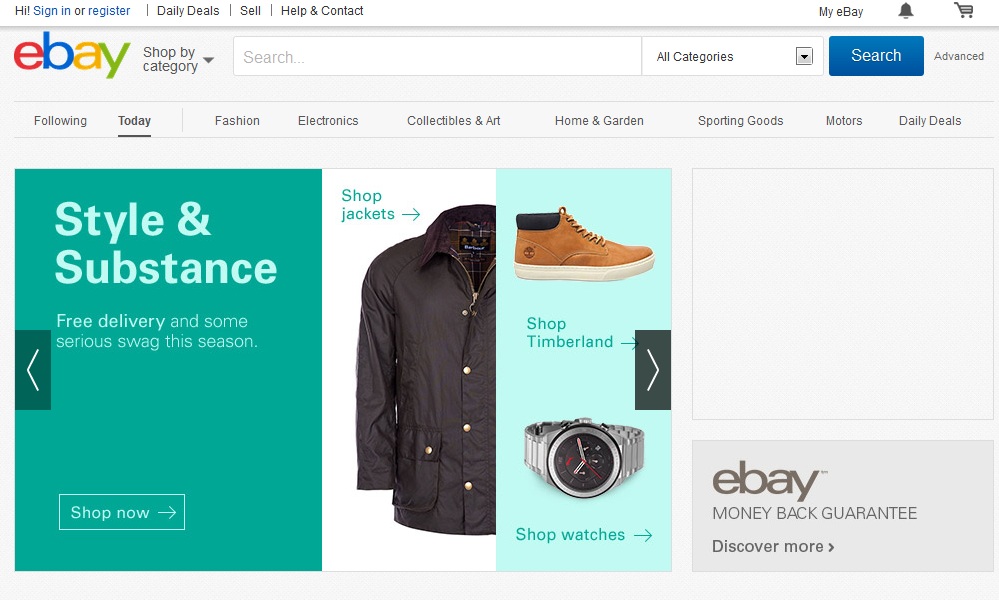999x600 pixels.
Task: Click the Style & Substance headline
Action: tap(166, 243)
